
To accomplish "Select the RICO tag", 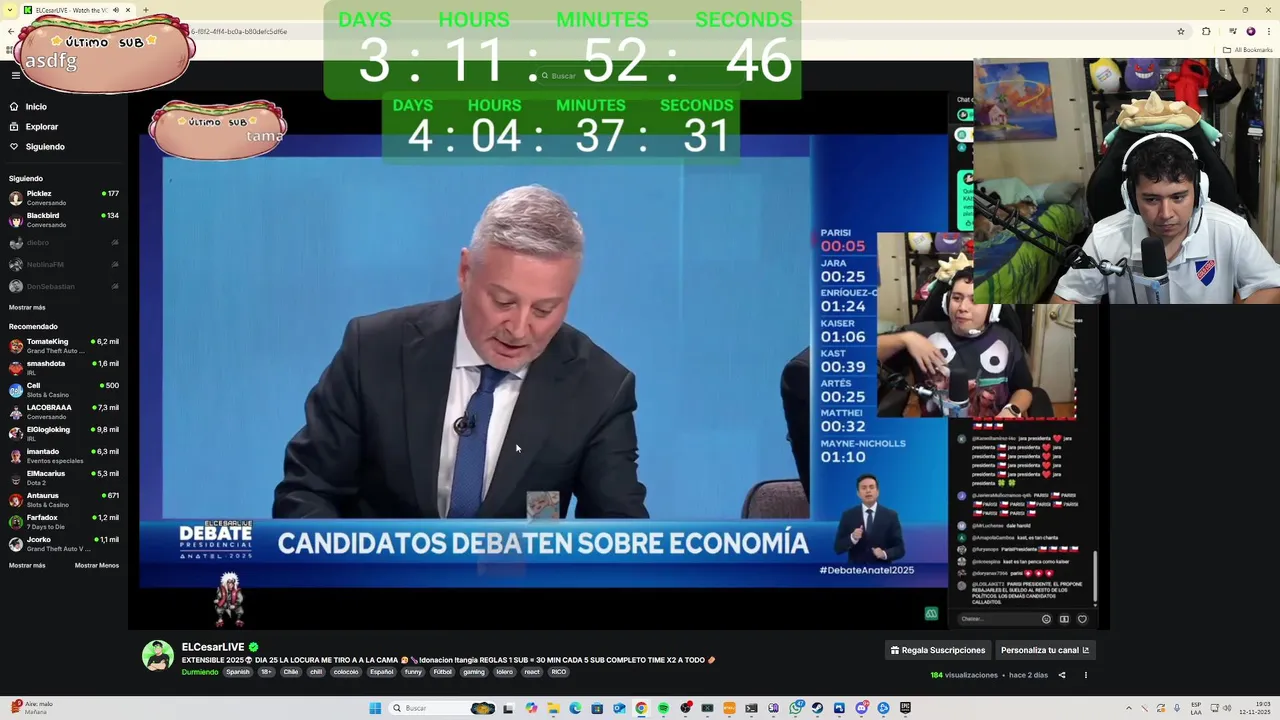I will (x=558, y=672).
